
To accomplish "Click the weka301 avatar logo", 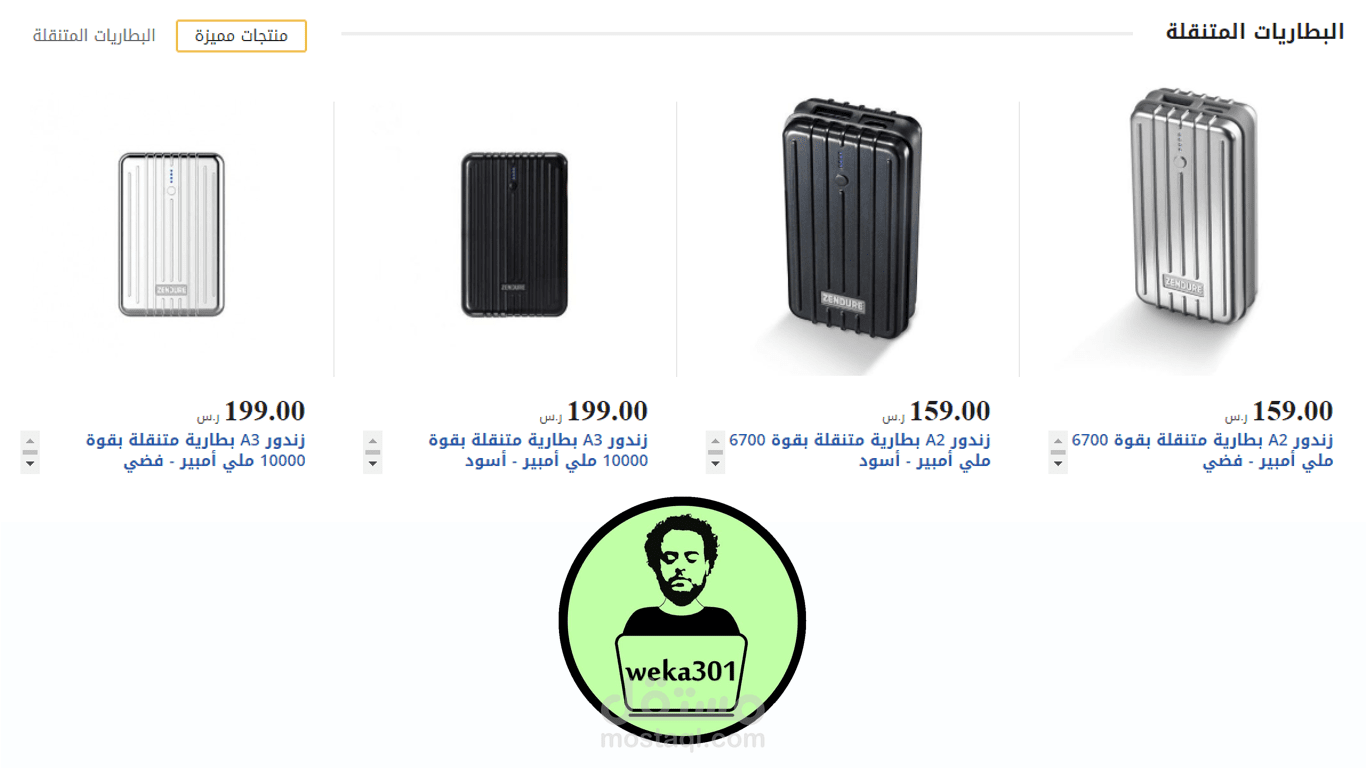I will coord(682,621).
